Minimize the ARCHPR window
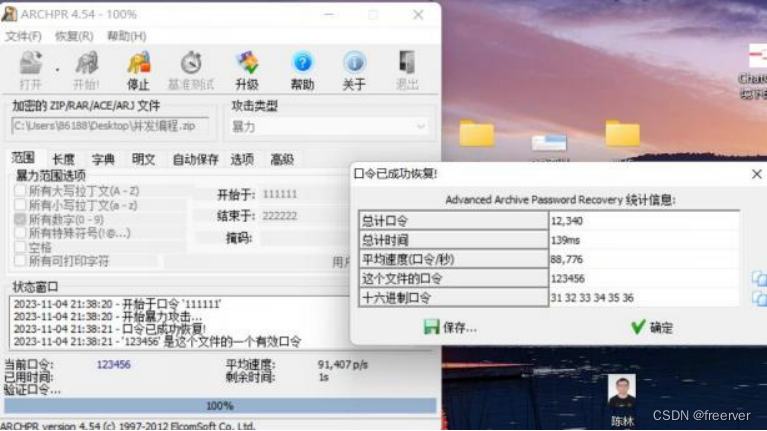Image resolution: width=767 pixels, height=431 pixels. pyautogui.click(x=329, y=15)
